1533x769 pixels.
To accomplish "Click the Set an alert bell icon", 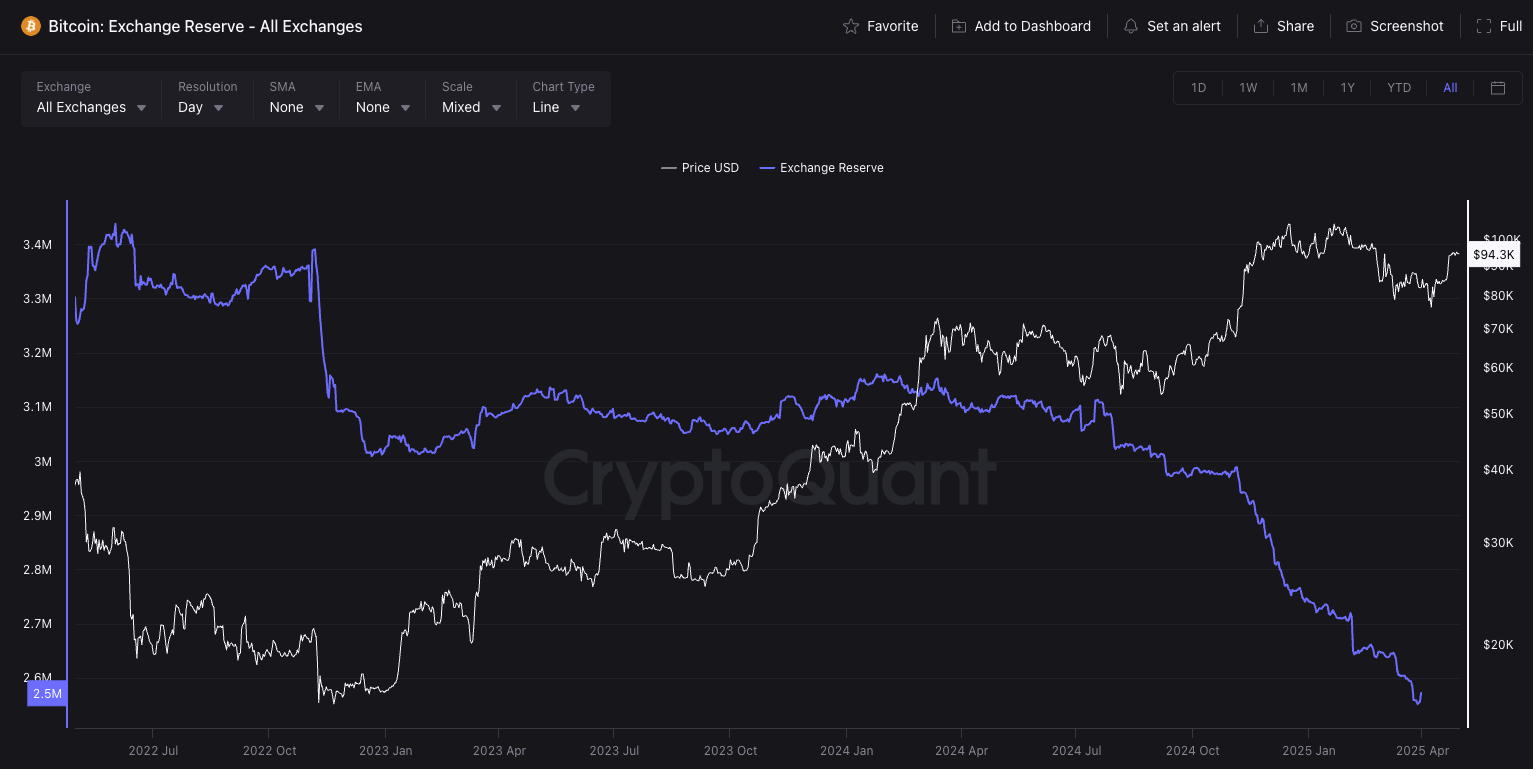I will 1131,26.
